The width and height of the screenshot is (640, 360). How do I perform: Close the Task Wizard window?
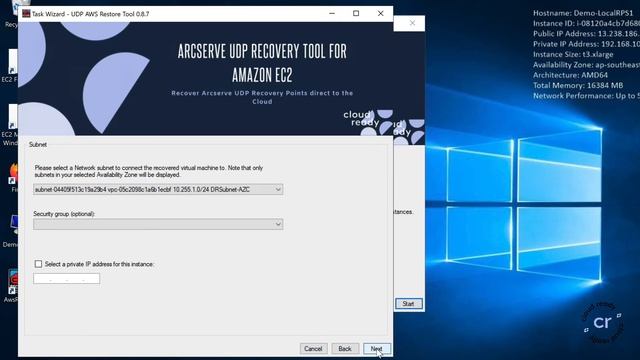380,13
